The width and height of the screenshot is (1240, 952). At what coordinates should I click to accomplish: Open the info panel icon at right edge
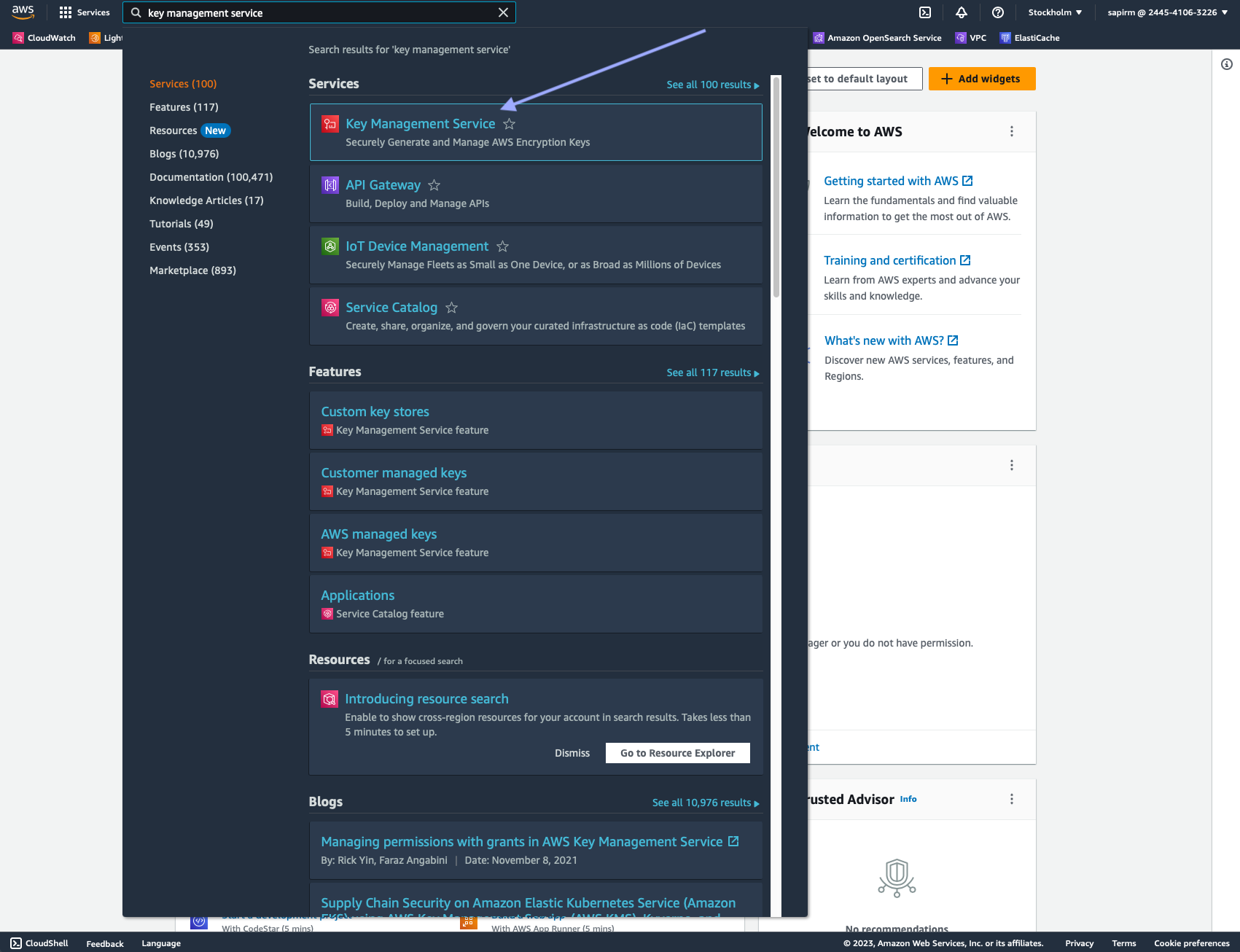[x=1227, y=64]
